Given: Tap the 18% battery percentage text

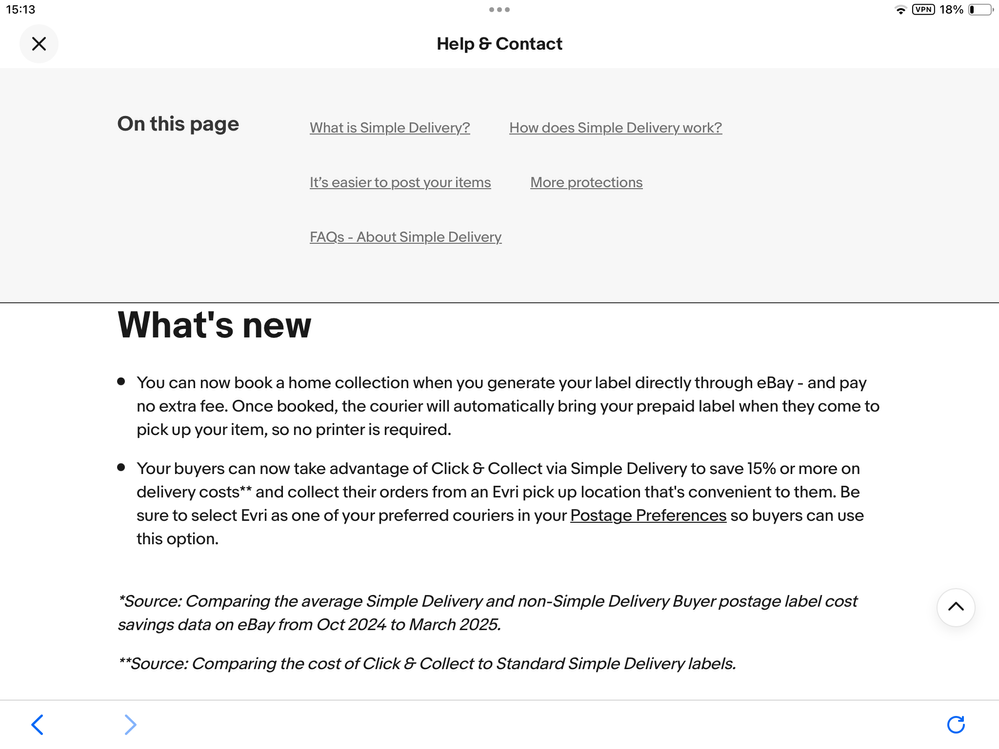Looking at the screenshot, I should click(x=951, y=10).
